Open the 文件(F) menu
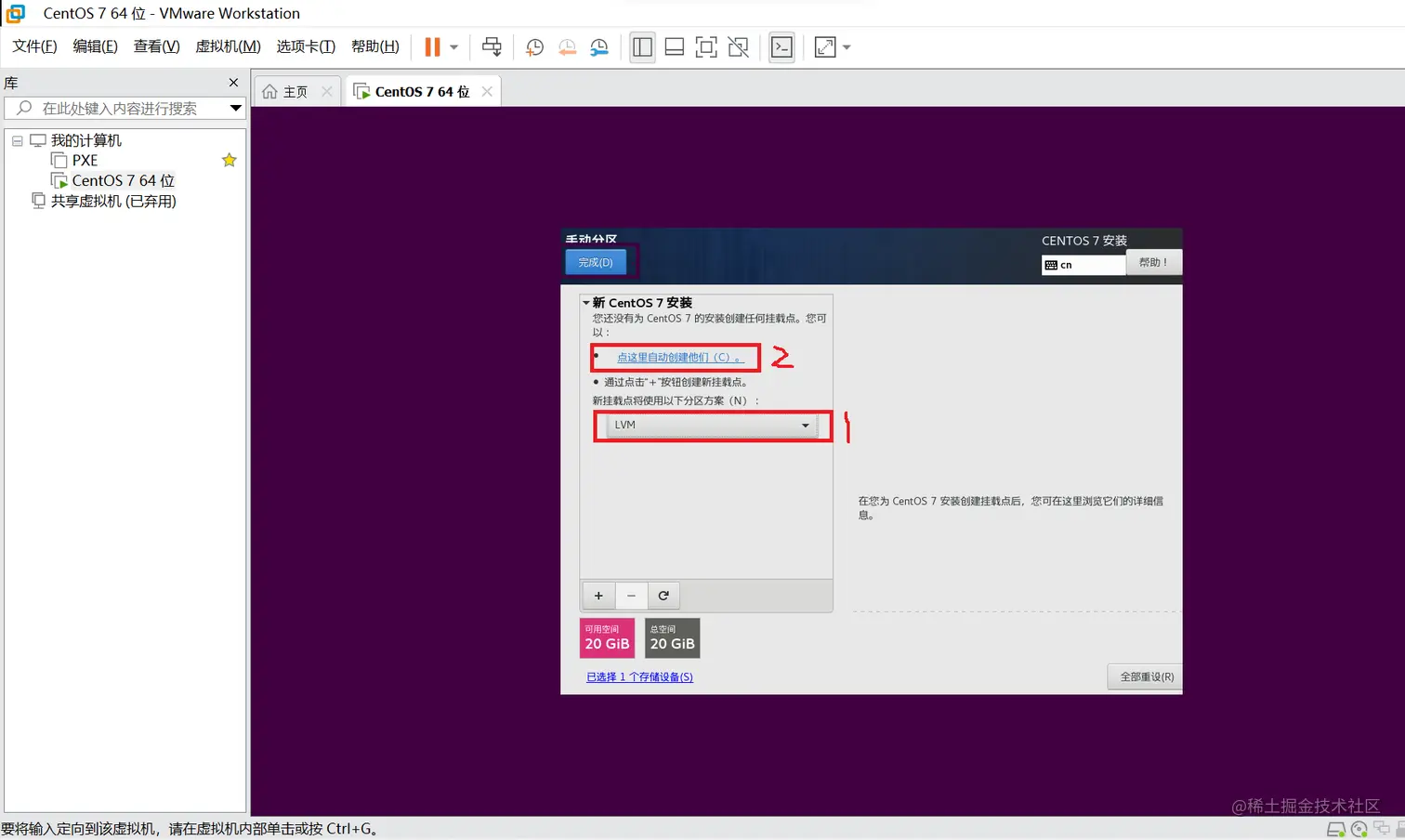The image size is (1405, 840). coord(34,46)
